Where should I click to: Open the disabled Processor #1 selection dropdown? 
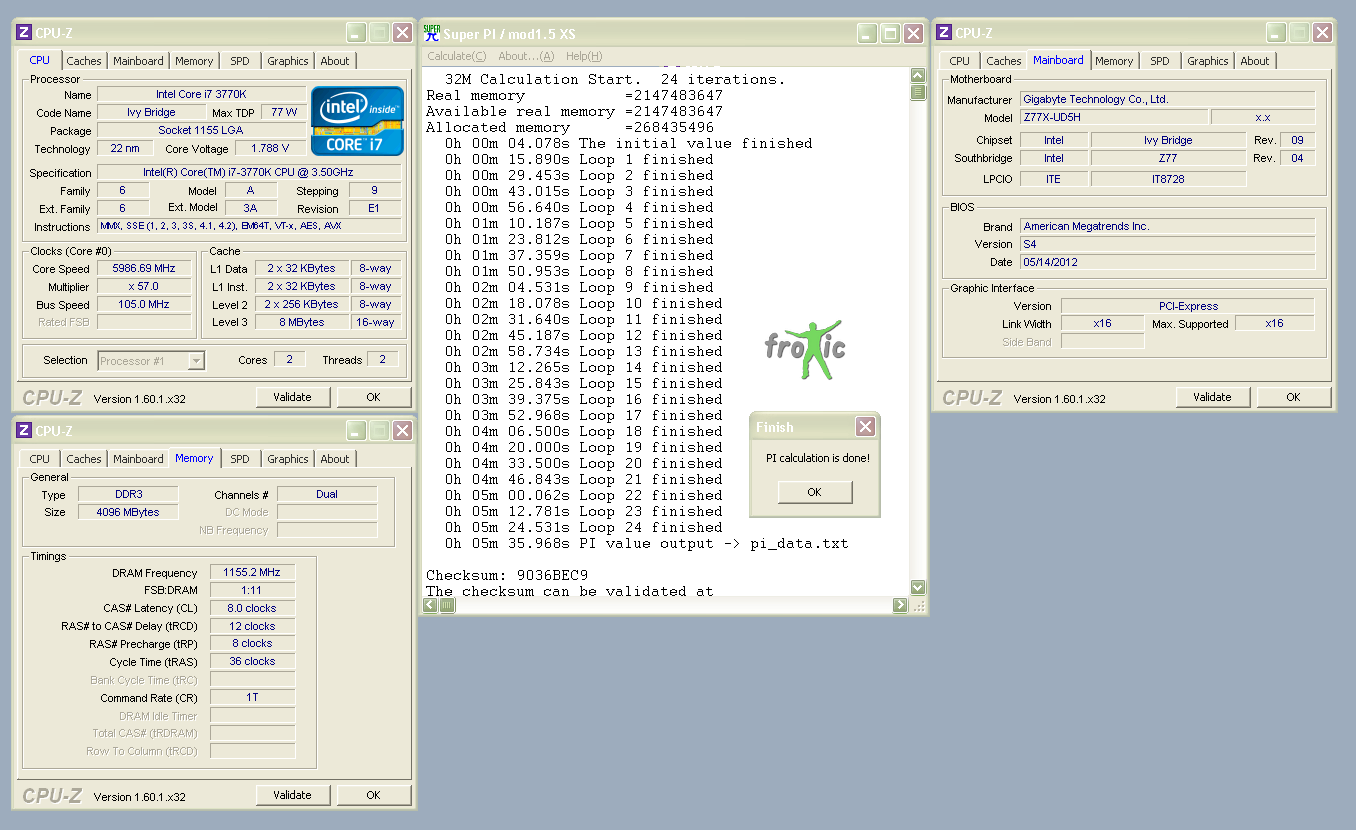point(151,361)
